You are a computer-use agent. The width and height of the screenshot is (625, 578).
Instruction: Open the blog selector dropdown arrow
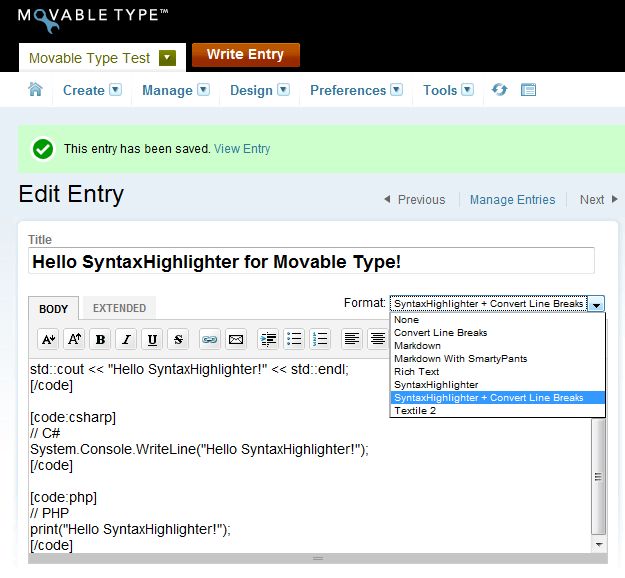click(x=167, y=58)
